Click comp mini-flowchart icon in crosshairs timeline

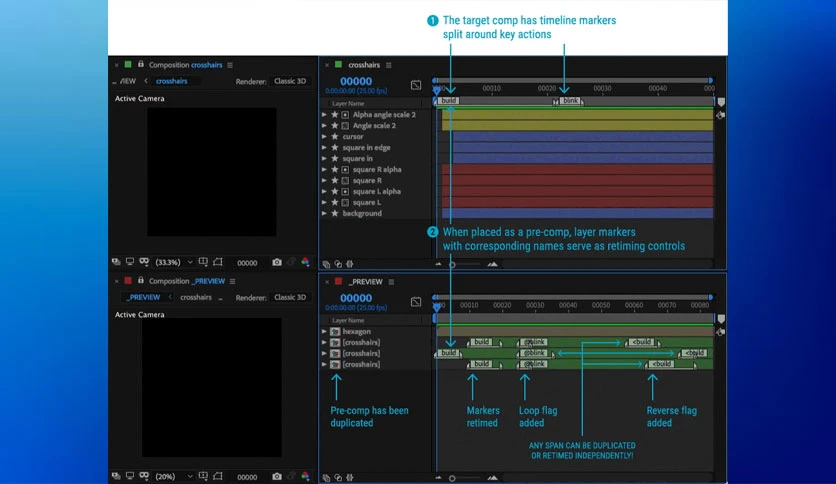pos(416,85)
